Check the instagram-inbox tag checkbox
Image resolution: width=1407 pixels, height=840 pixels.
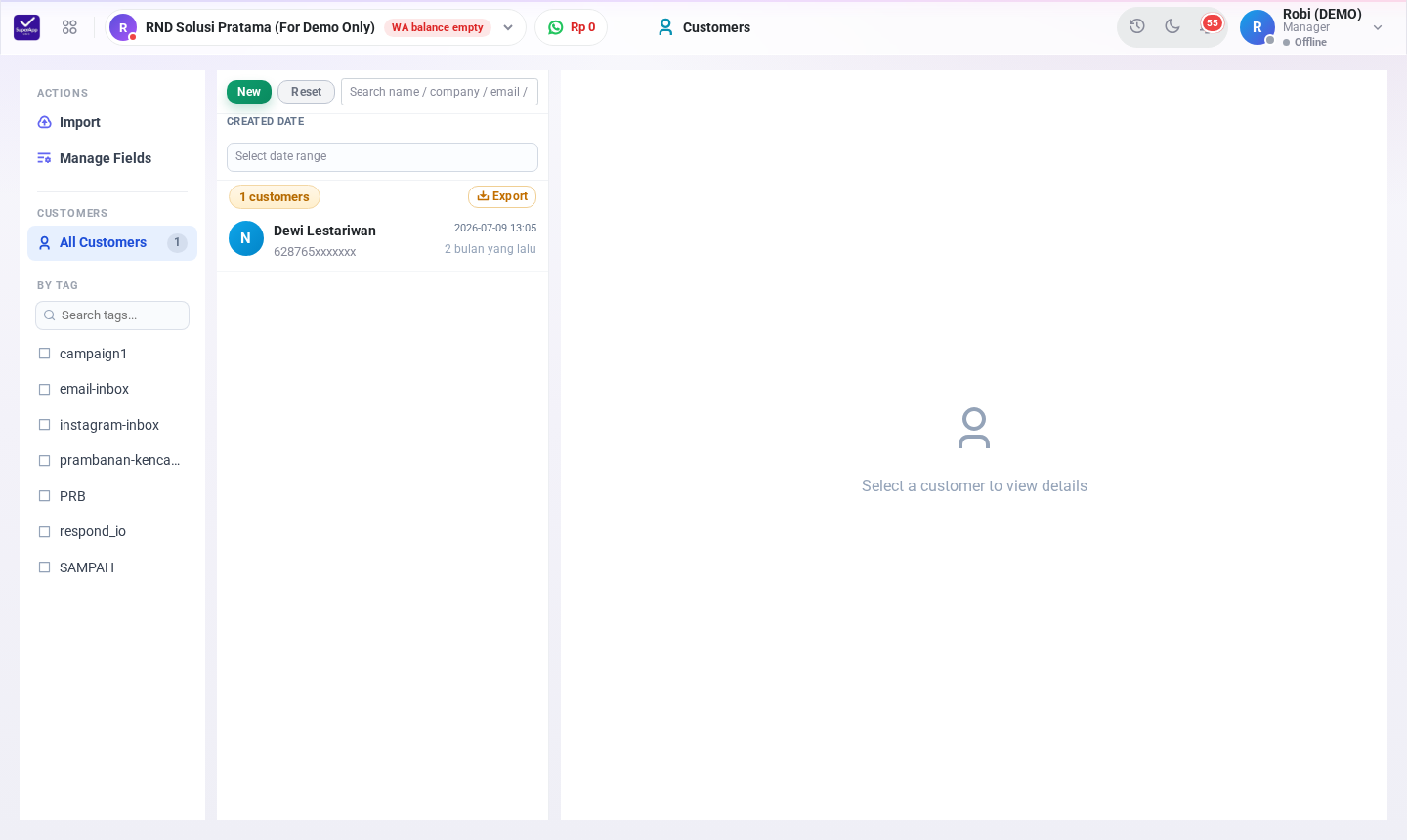pyautogui.click(x=44, y=425)
